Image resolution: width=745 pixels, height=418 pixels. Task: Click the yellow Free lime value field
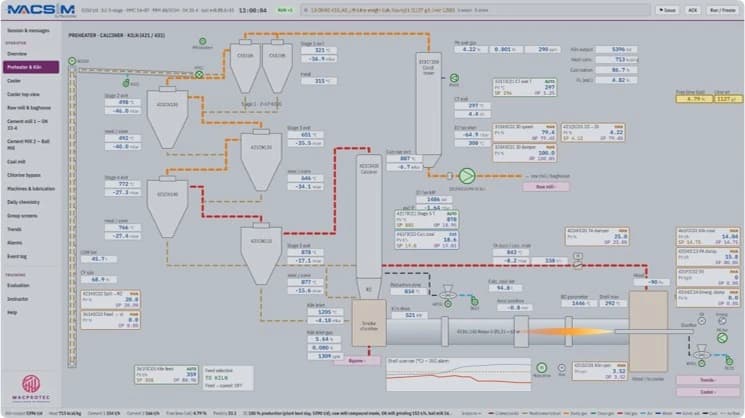(694, 99)
